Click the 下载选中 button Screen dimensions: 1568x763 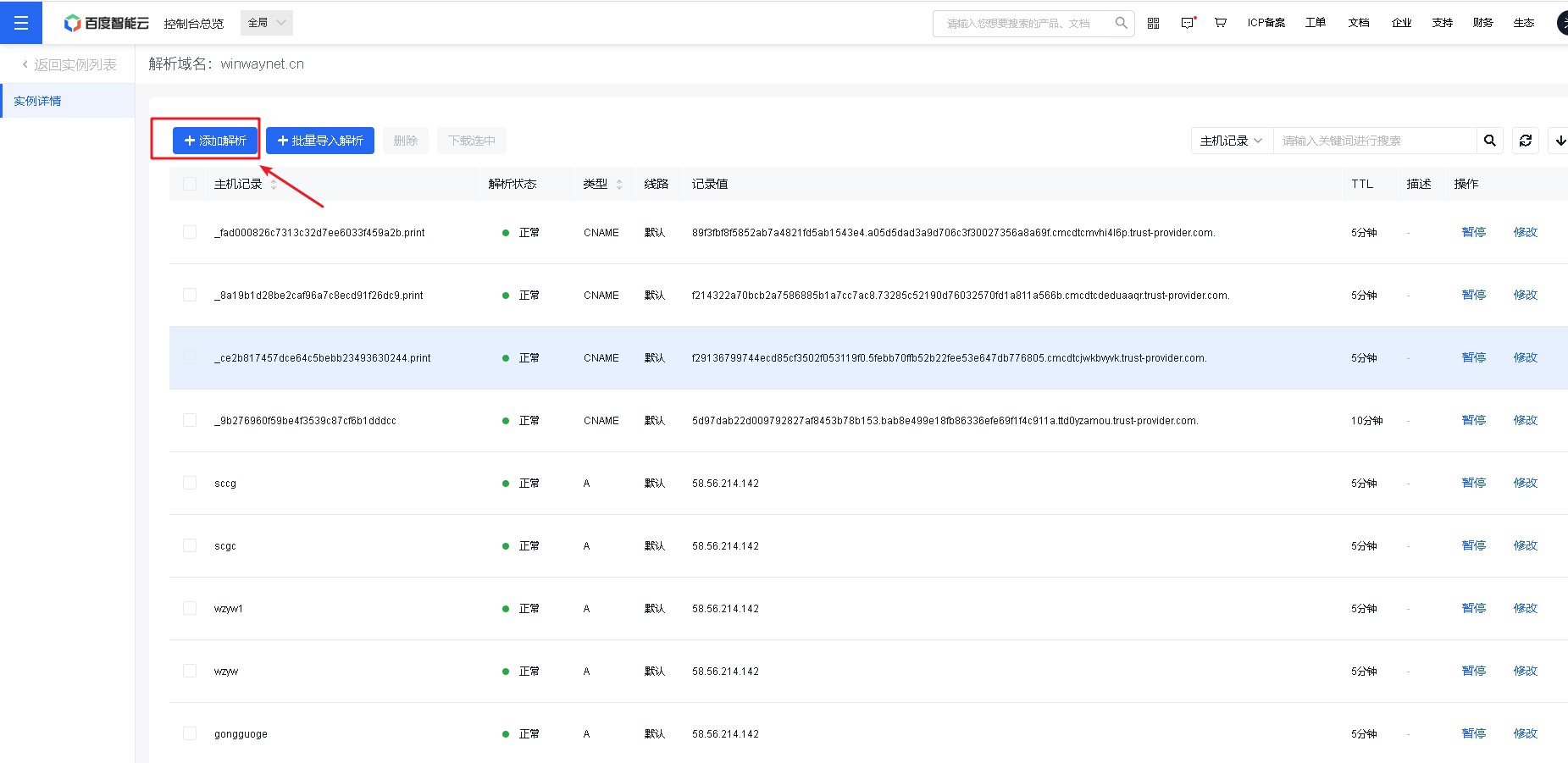click(x=472, y=141)
